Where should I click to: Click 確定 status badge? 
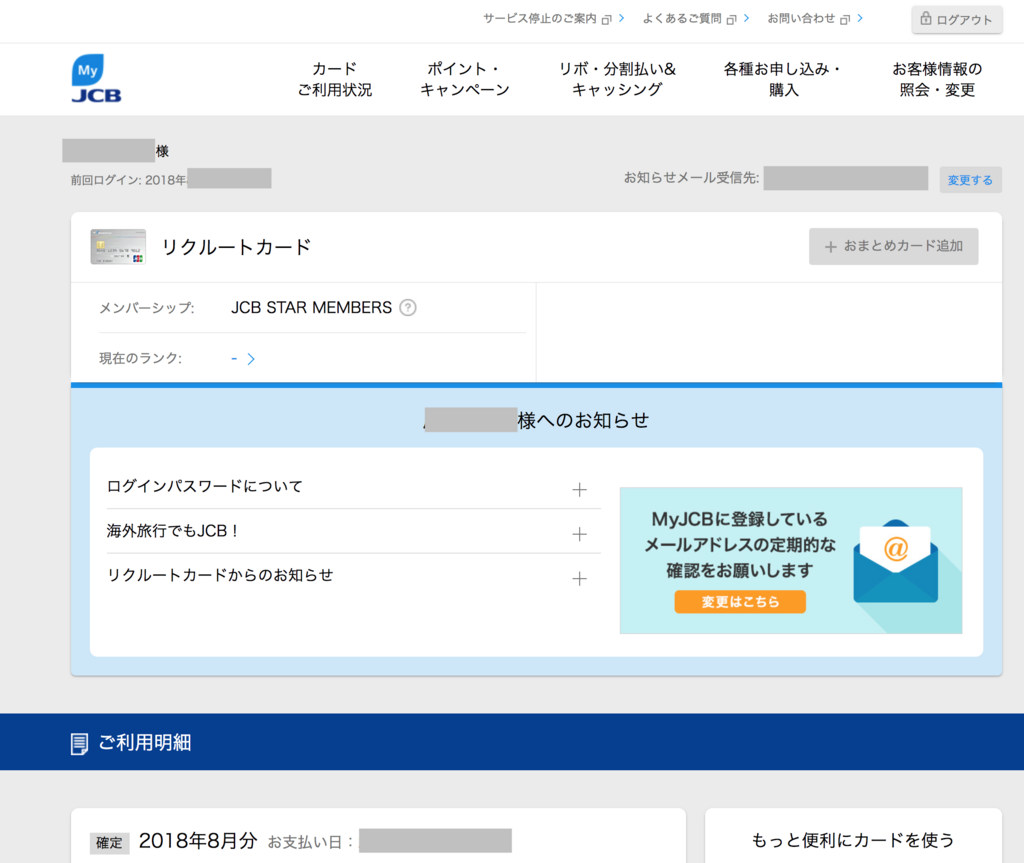coord(109,843)
